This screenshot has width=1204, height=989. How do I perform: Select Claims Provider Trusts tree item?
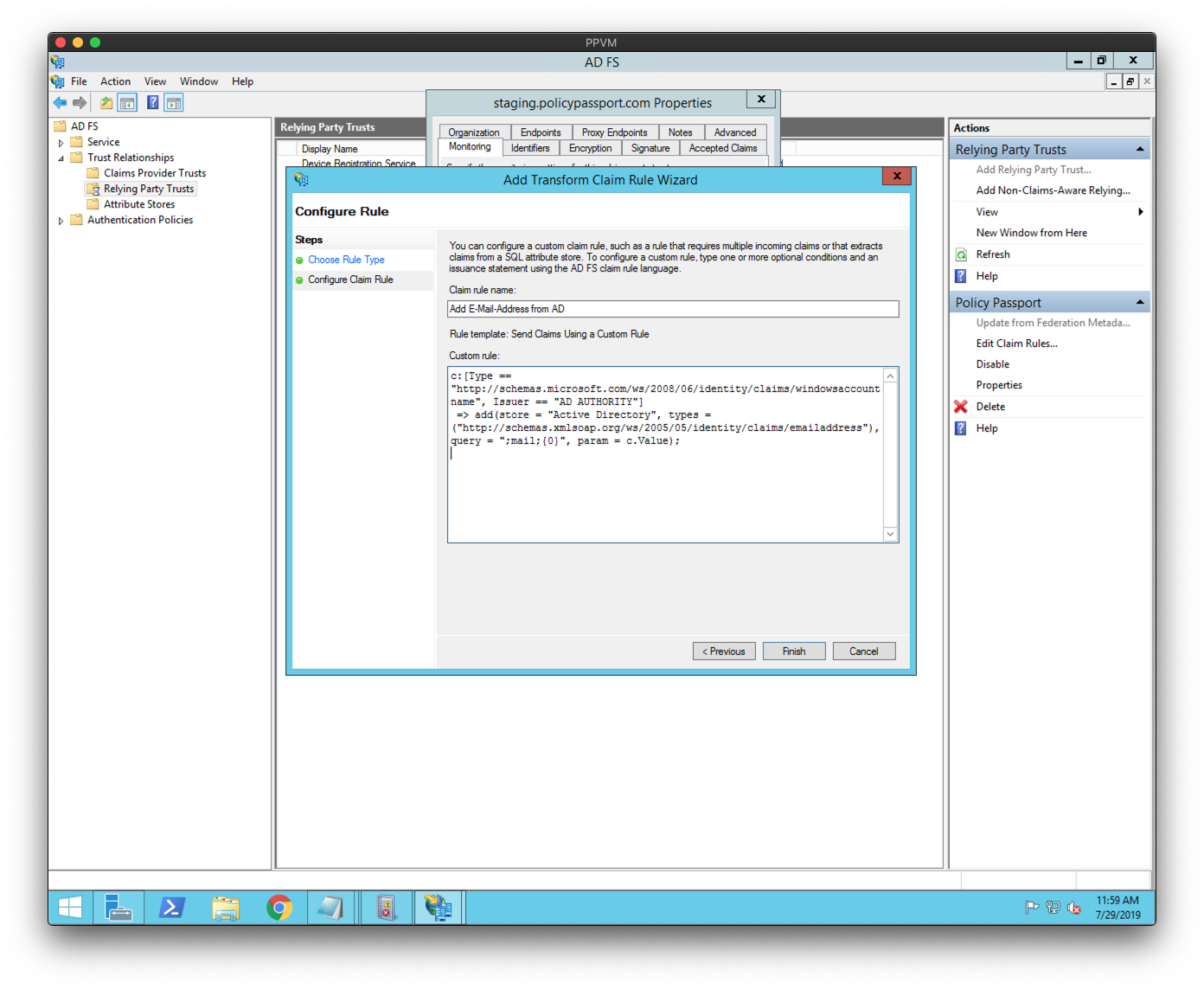tap(155, 173)
